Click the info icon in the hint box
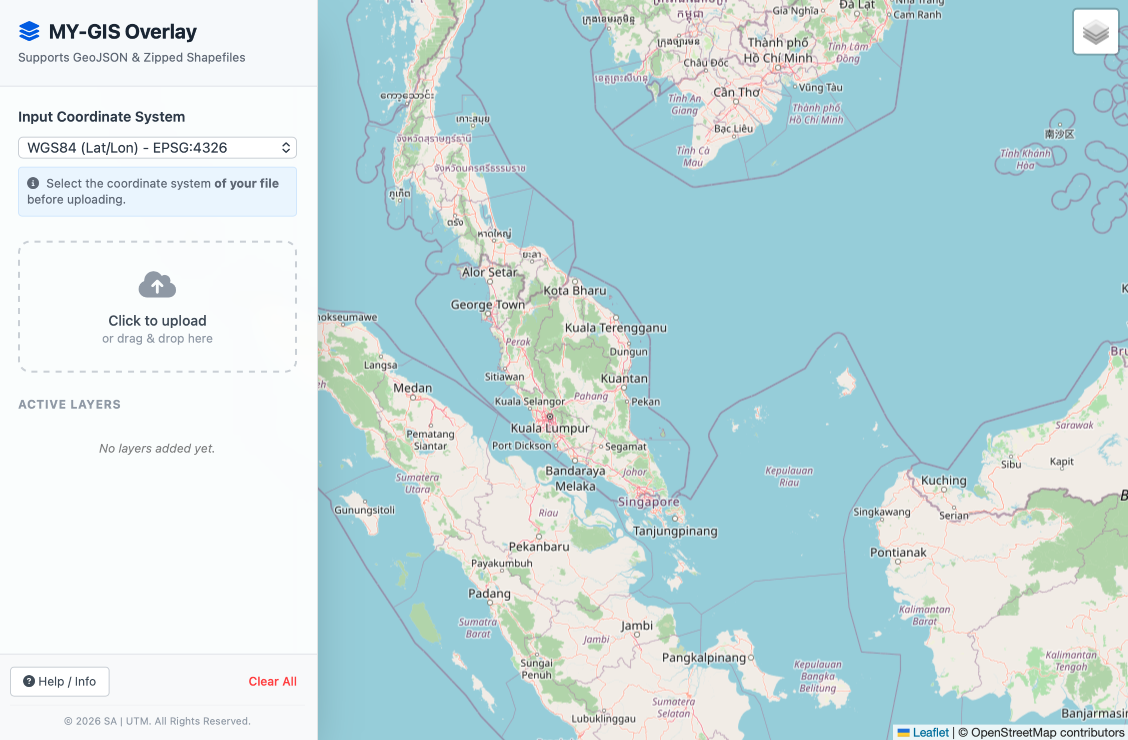This screenshot has height=740, width=1128. (x=33, y=184)
